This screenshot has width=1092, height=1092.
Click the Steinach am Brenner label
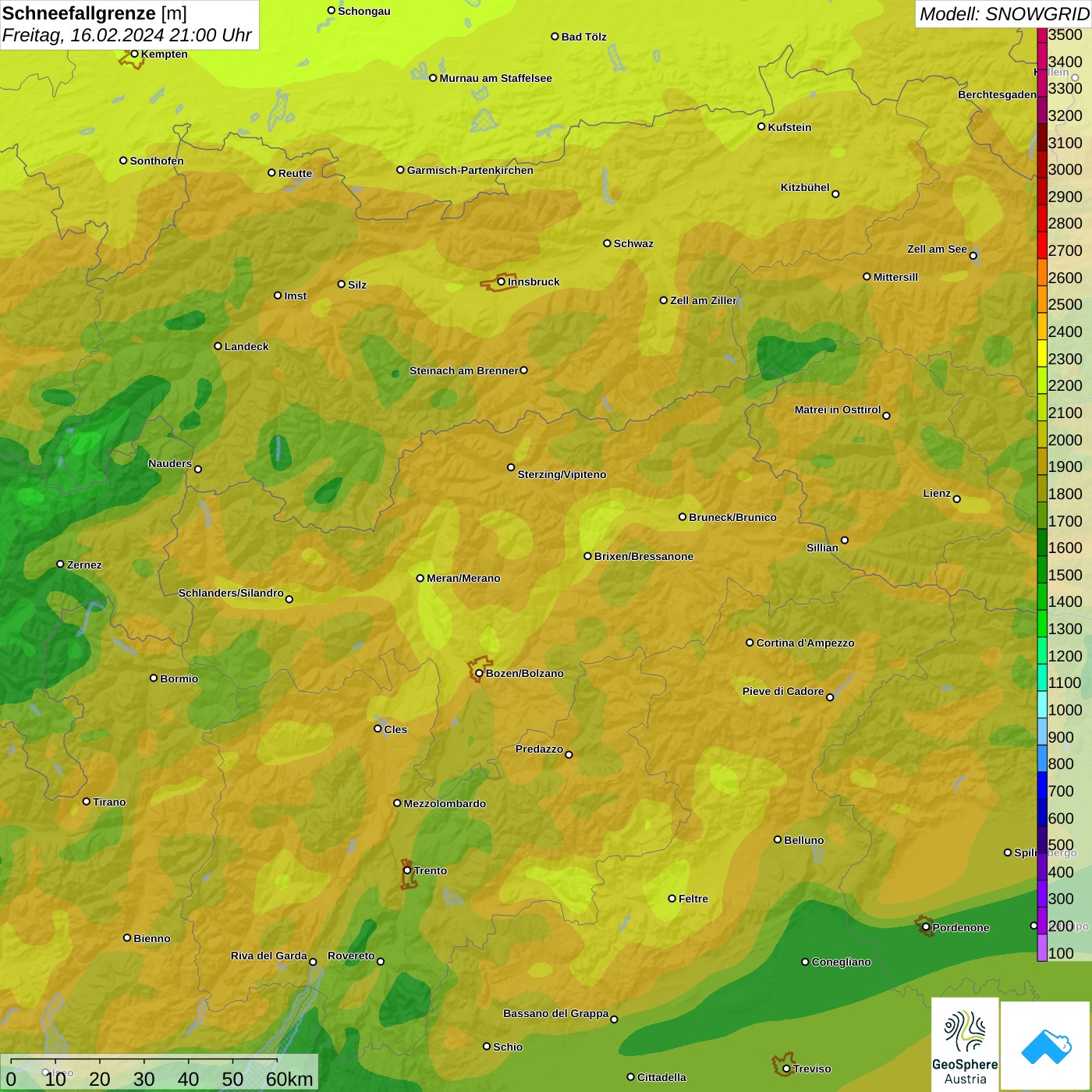point(463,370)
